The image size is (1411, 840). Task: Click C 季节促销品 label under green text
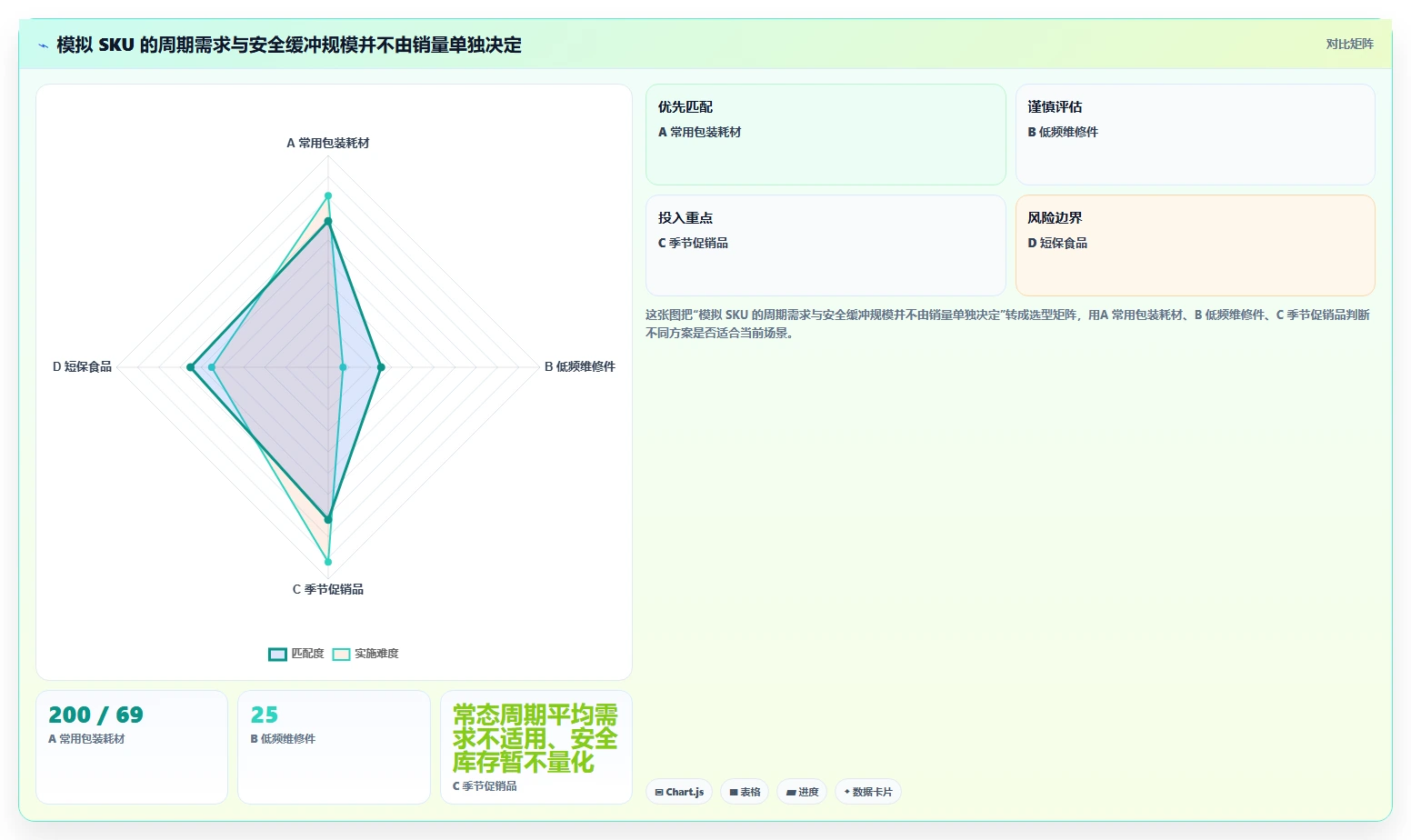coord(485,786)
